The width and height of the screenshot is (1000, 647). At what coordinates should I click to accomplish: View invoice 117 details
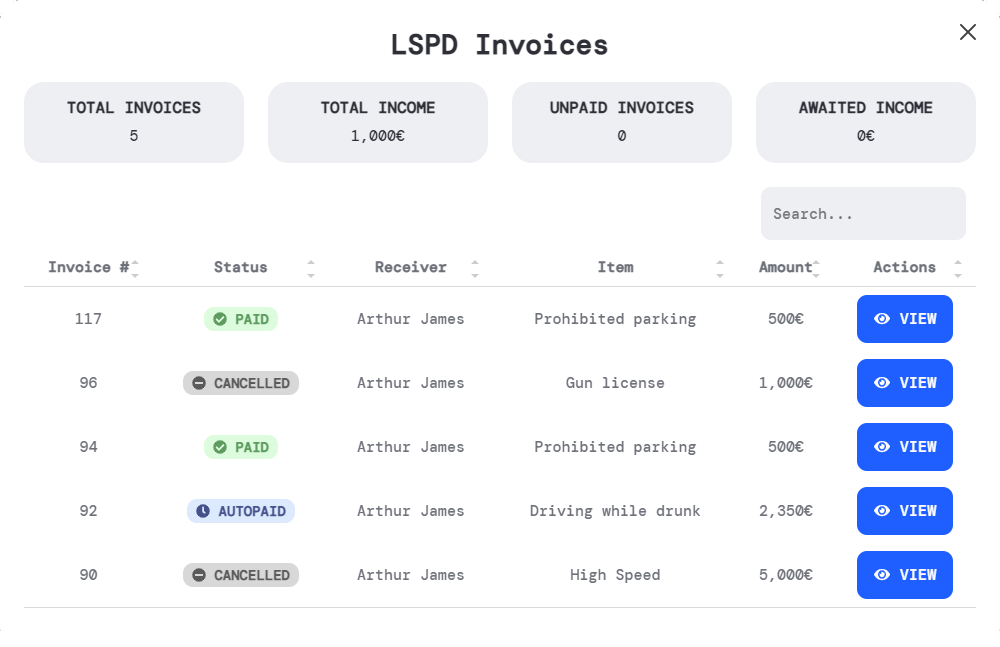[x=904, y=319]
